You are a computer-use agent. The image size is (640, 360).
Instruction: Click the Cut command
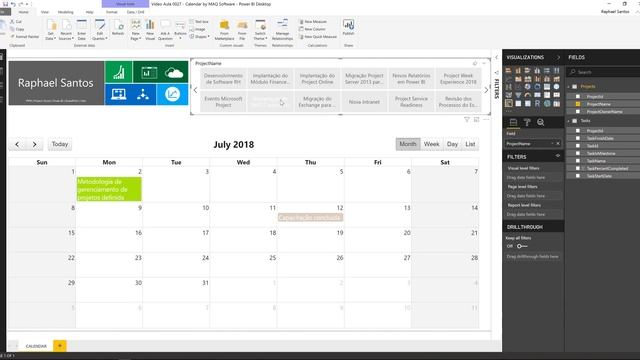(x=16, y=22)
